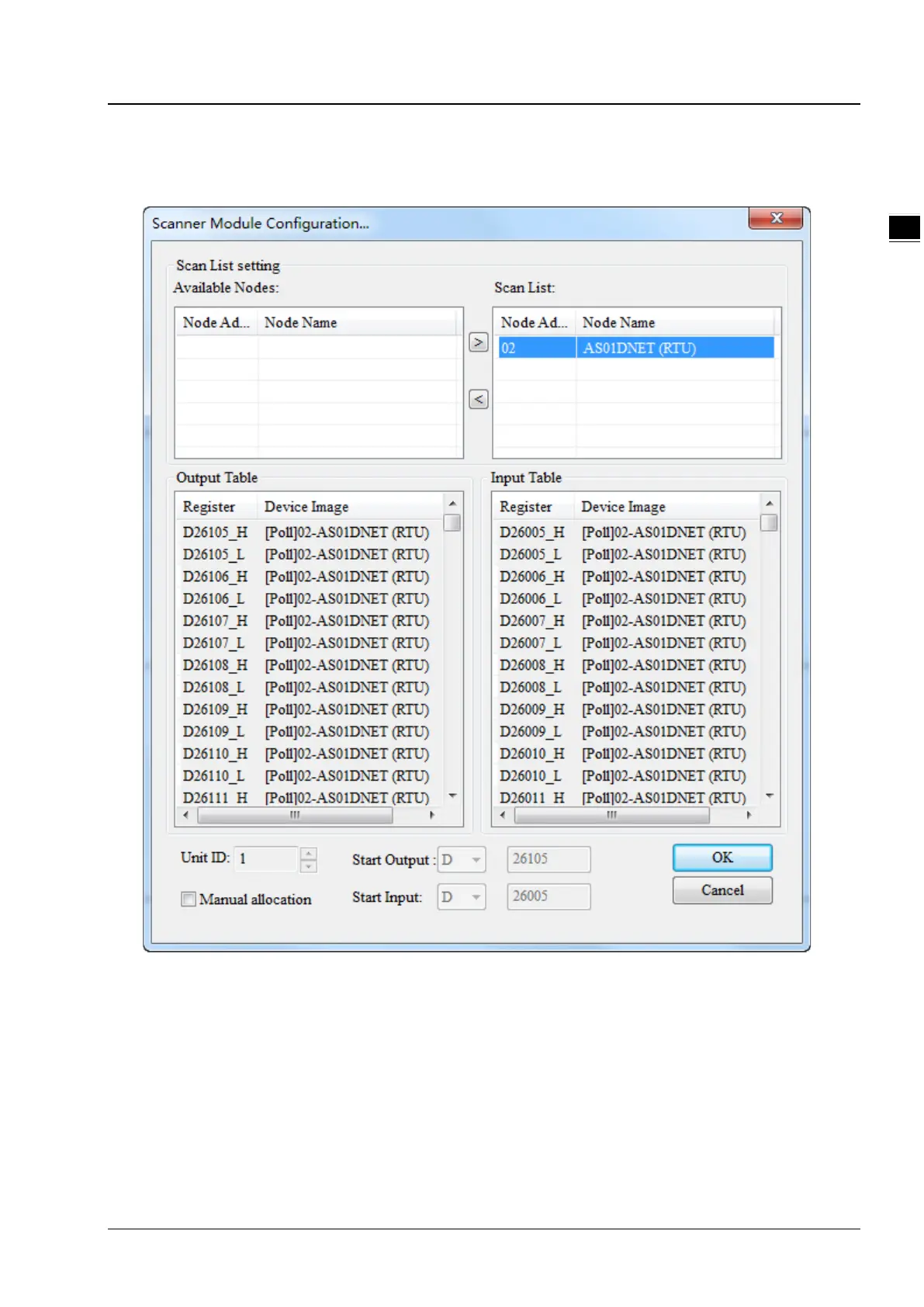Click Input Table scroll up arrow
Screen dimensions: 924x1307
[x=770, y=504]
